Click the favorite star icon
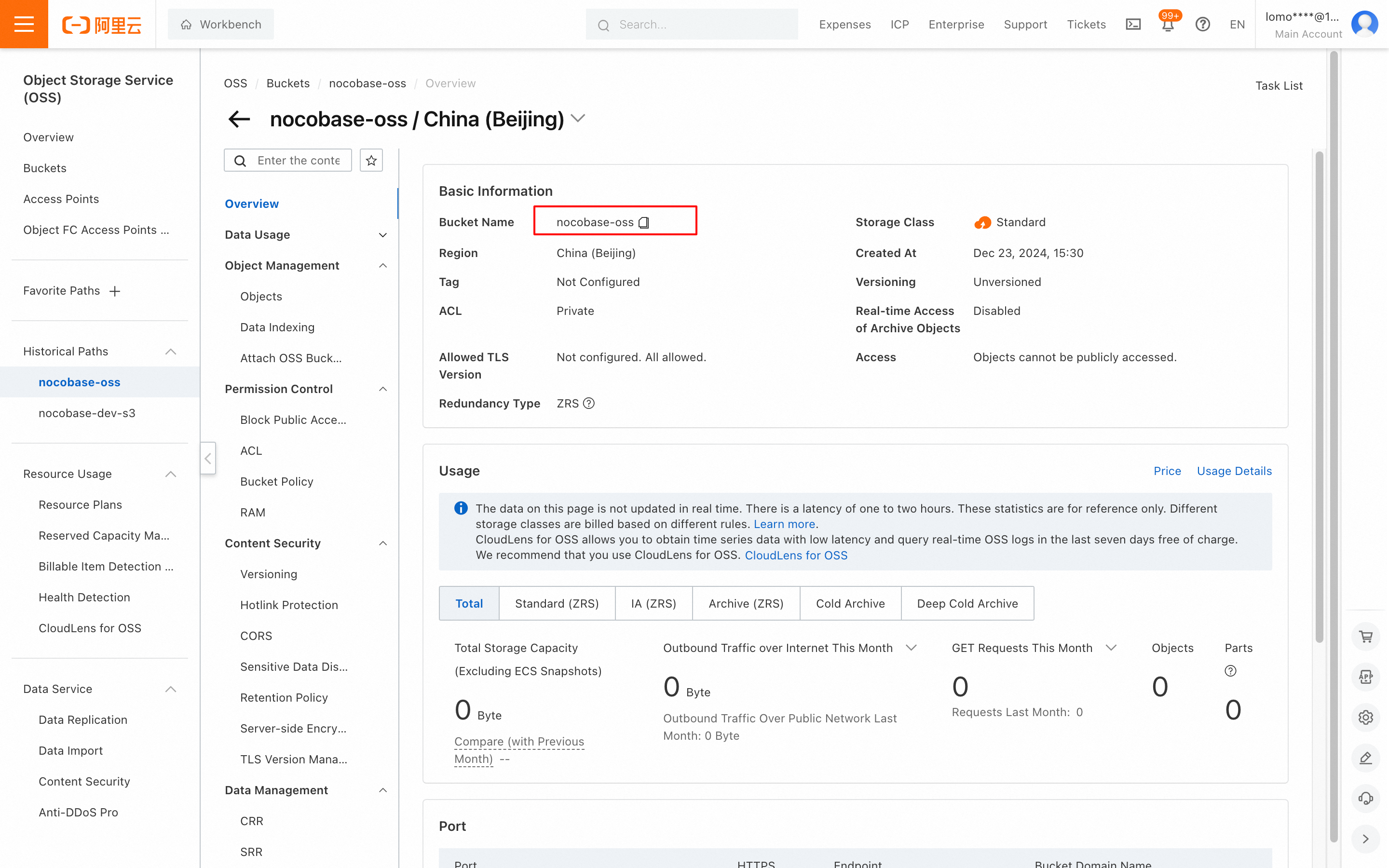Image resolution: width=1389 pixels, height=868 pixels. pyautogui.click(x=371, y=160)
